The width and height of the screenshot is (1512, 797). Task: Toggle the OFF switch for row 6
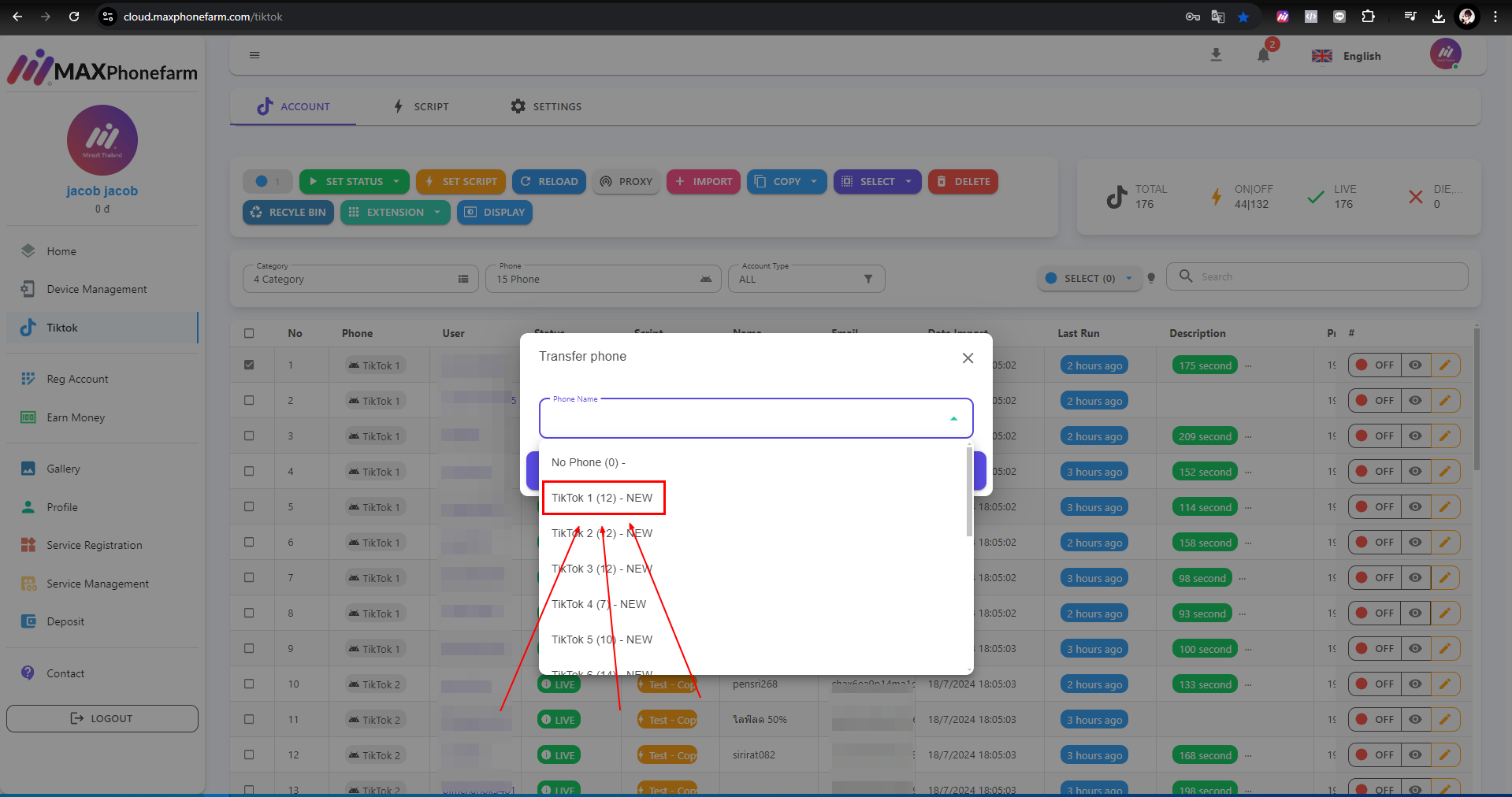(1375, 543)
